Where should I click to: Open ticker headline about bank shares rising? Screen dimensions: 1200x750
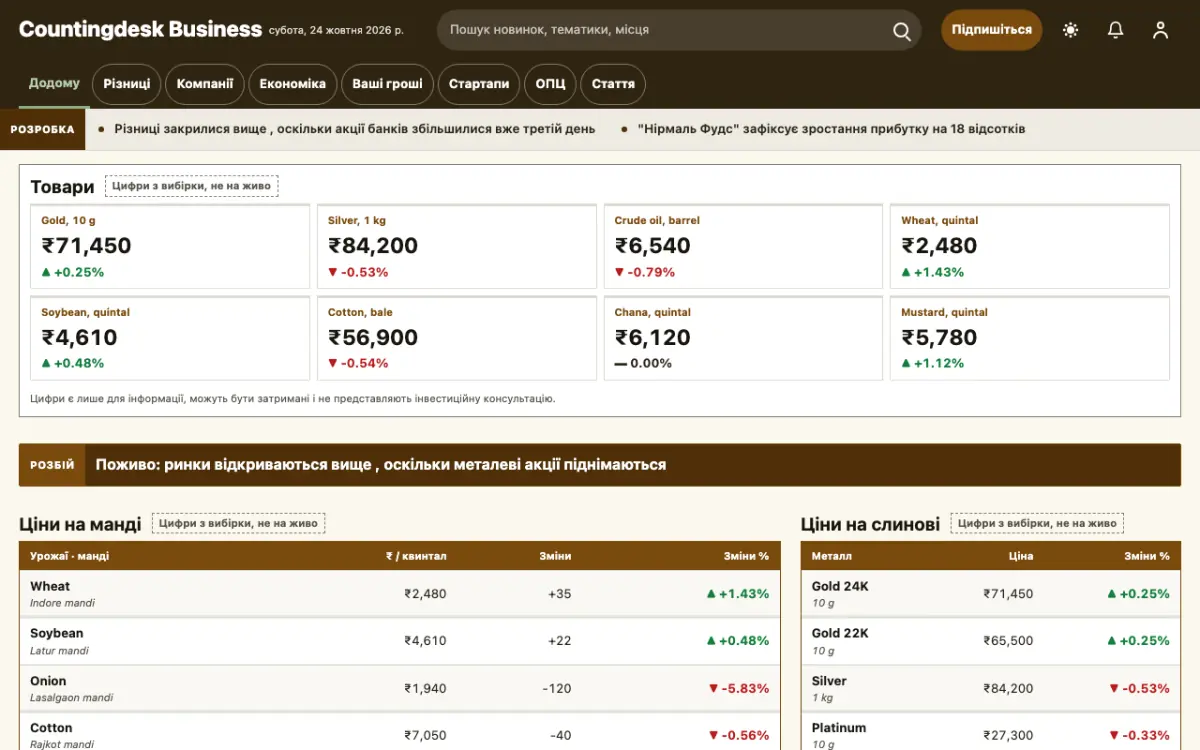(354, 129)
